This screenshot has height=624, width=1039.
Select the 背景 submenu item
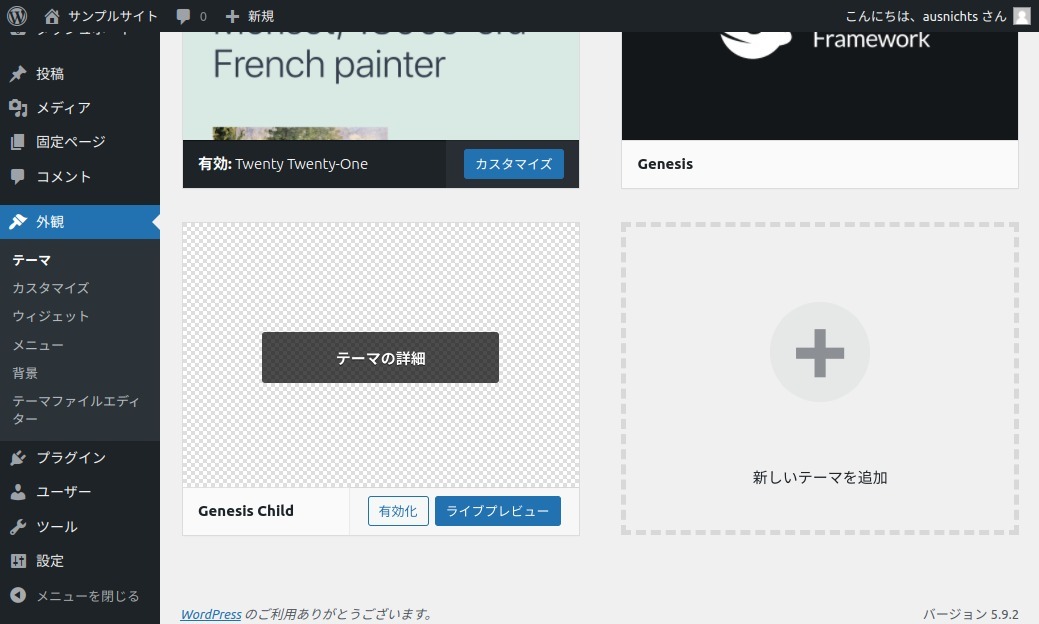25,373
